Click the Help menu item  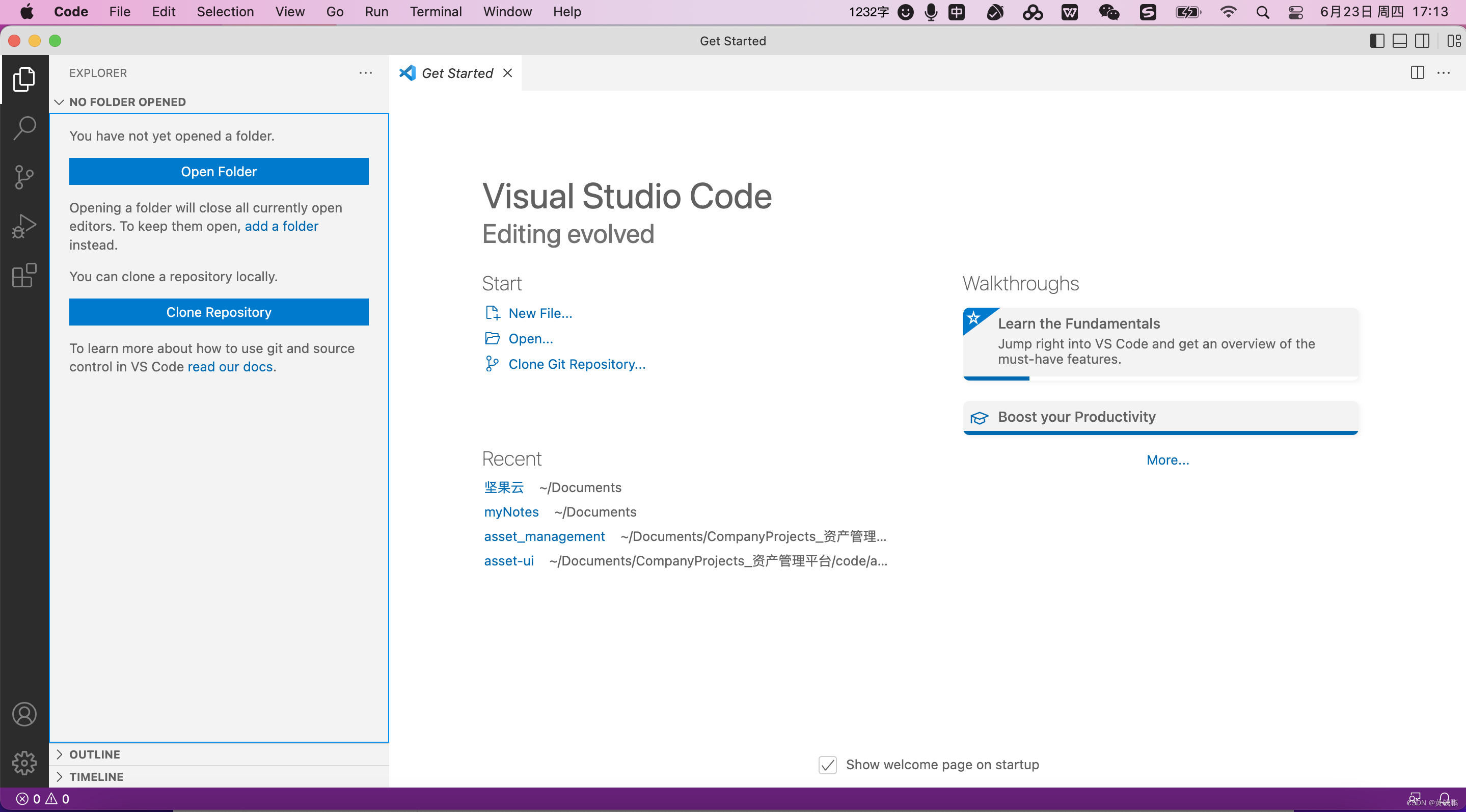pos(566,11)
